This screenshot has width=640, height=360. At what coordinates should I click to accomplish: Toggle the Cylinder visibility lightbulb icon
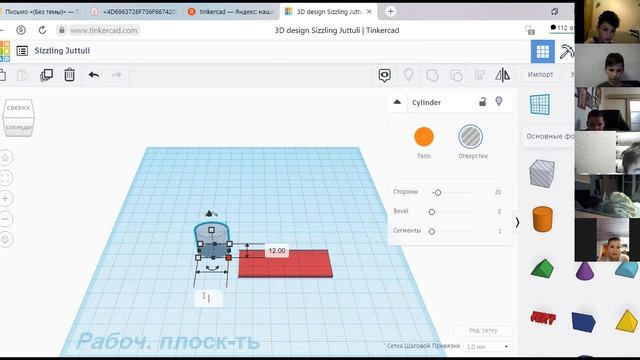pos(499,102)
